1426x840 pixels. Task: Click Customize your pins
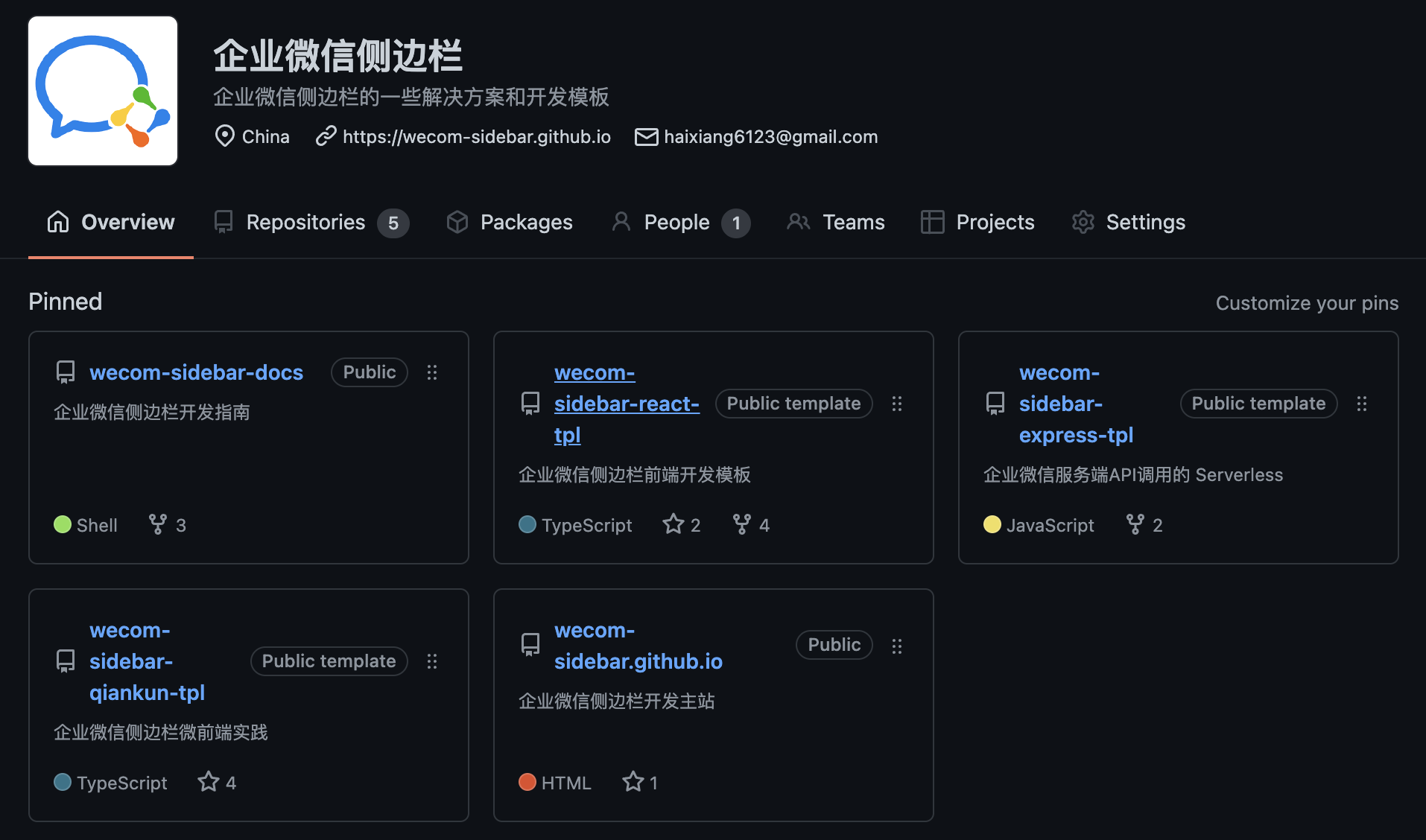coord(1307,303)
